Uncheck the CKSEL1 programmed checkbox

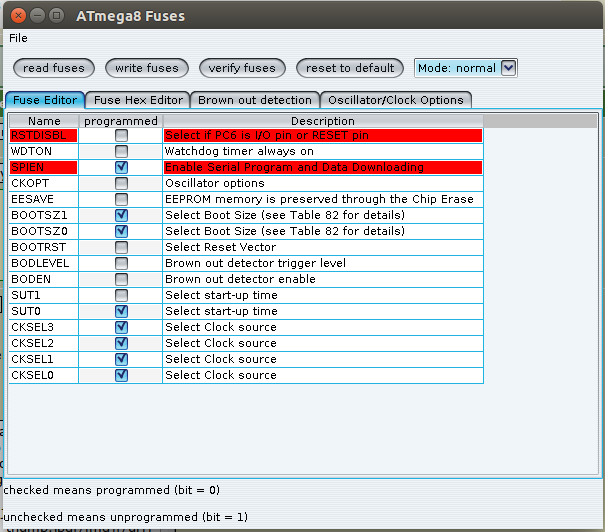[121, 360]
